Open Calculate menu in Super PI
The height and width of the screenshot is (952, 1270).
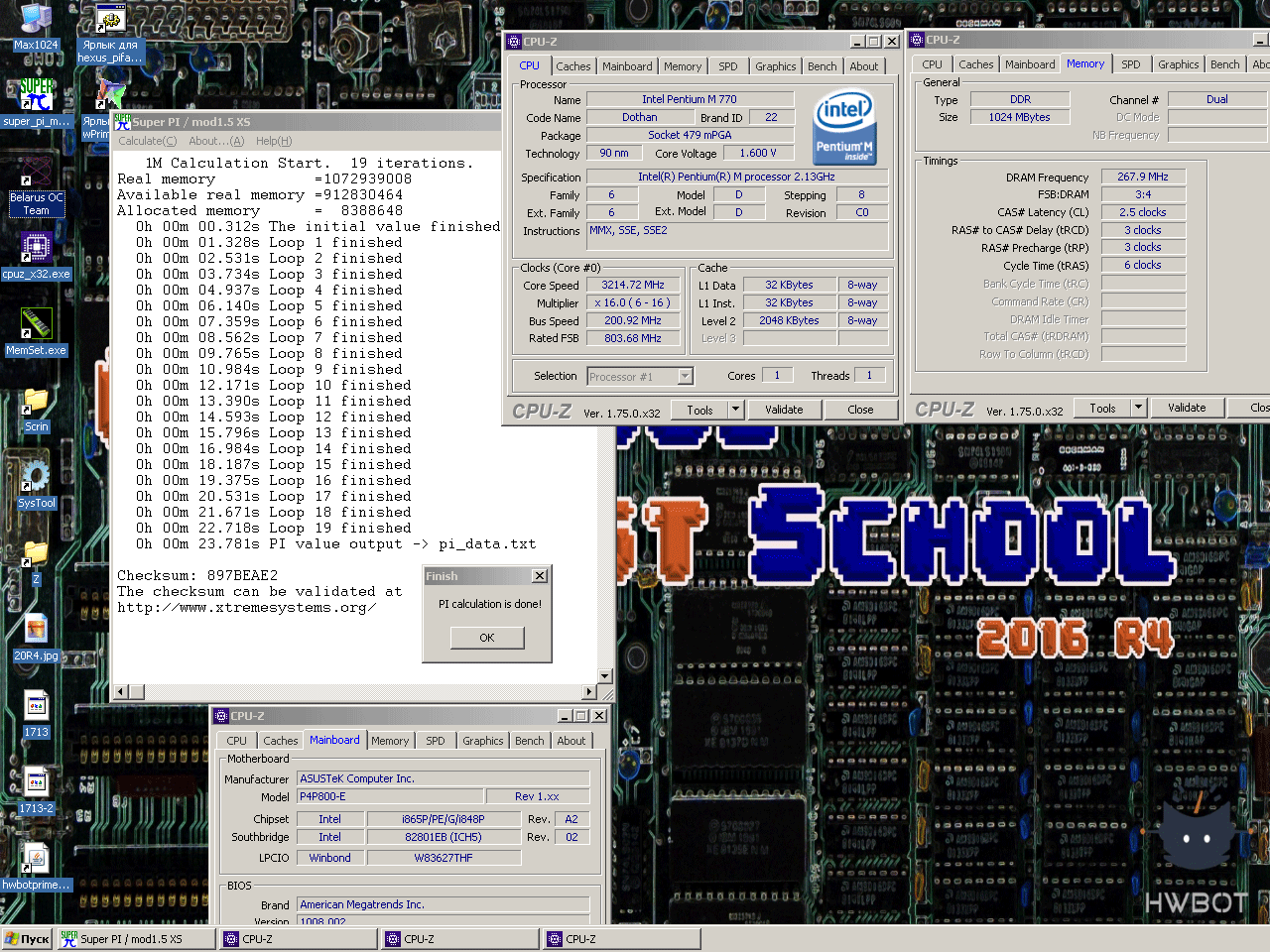[147, 141]
